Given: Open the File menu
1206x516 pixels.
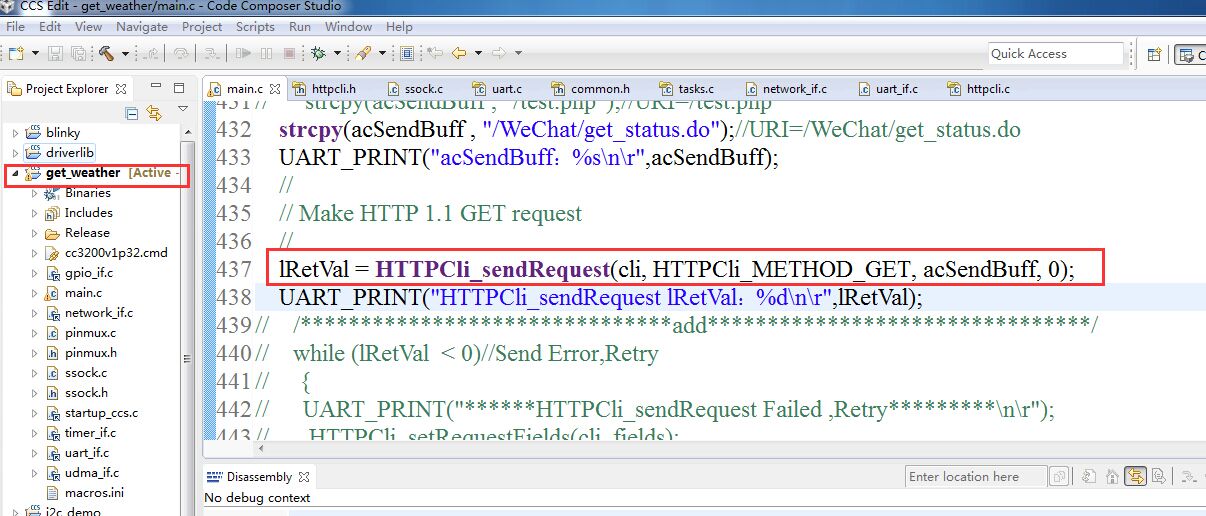Looking at the screenshot, I should 15,27.
